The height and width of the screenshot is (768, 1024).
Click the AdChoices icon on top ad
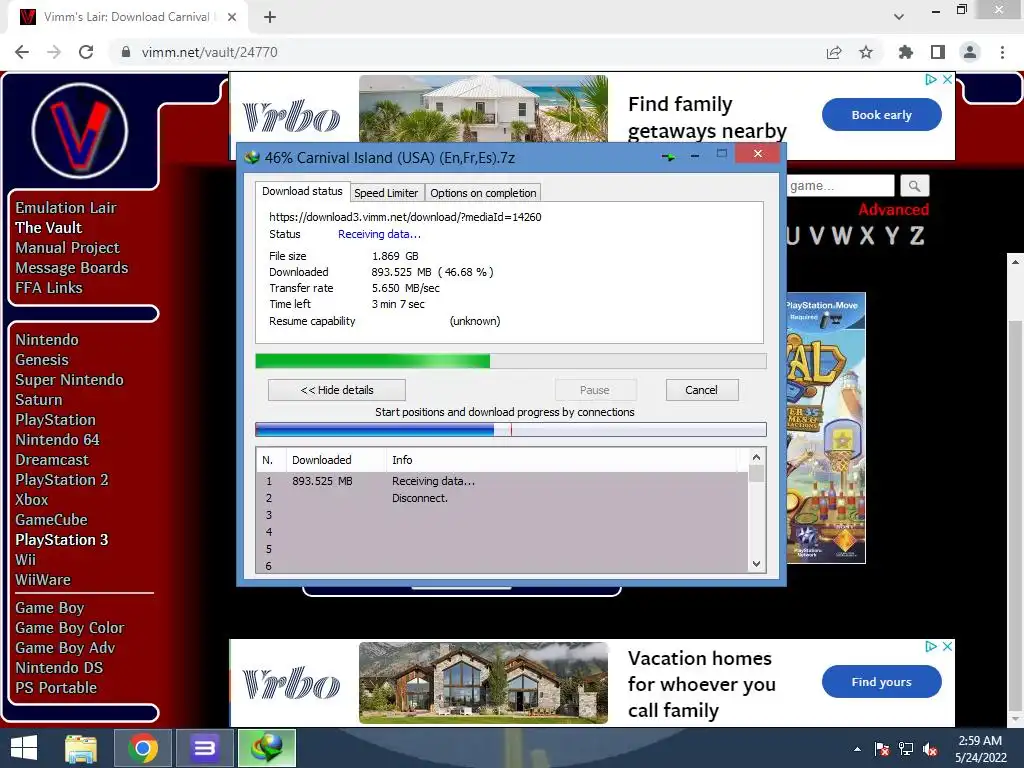coord(931,79)
